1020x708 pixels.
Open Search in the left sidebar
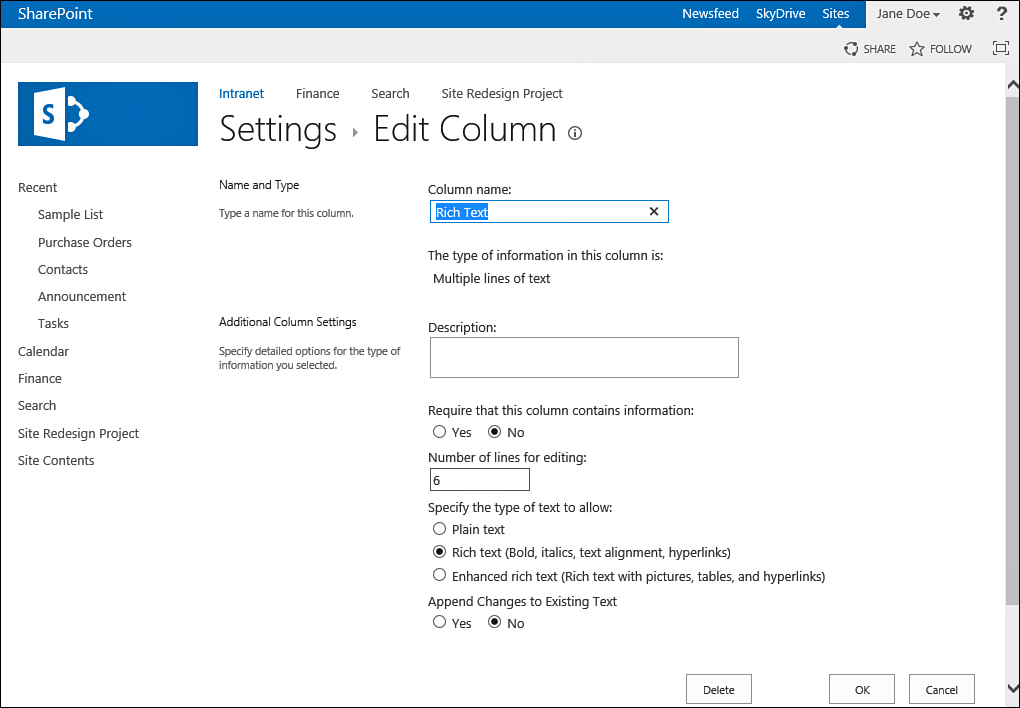37,405
